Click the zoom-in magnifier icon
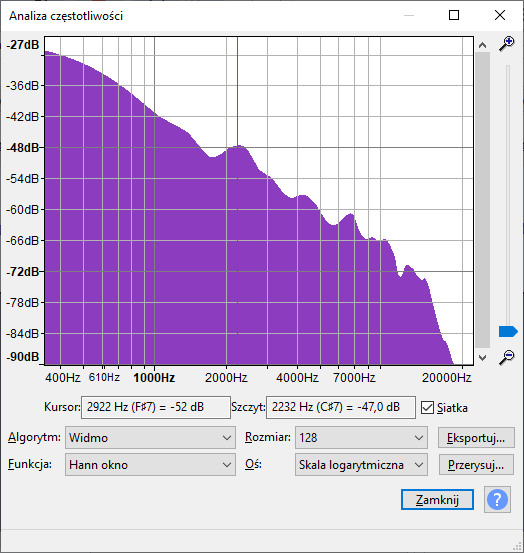This screenshot has width=524, height=553. (x=507, y=44)
